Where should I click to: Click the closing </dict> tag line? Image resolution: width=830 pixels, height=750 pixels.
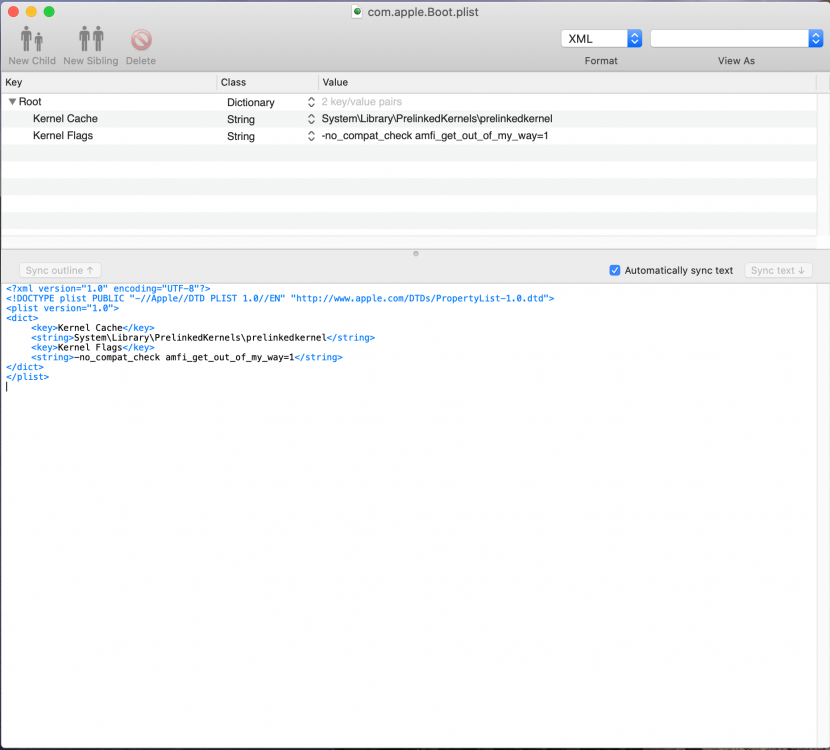pyautogui.click(x=25, y=367)
